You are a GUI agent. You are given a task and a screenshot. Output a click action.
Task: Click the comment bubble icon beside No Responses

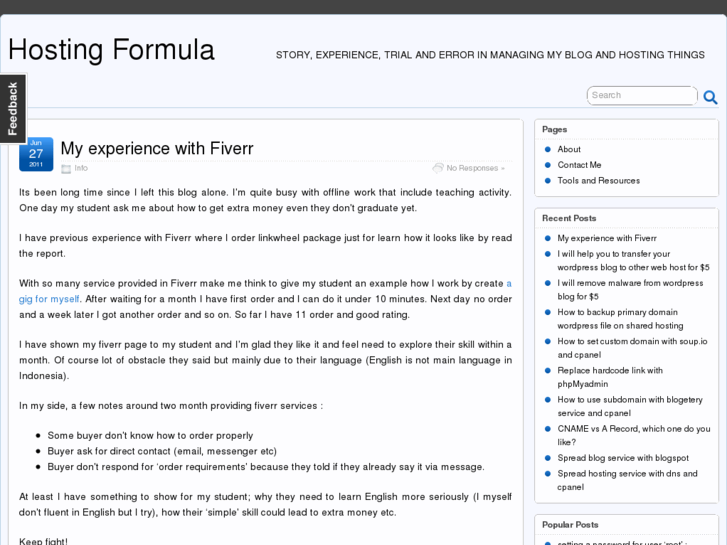pos(438,168)
